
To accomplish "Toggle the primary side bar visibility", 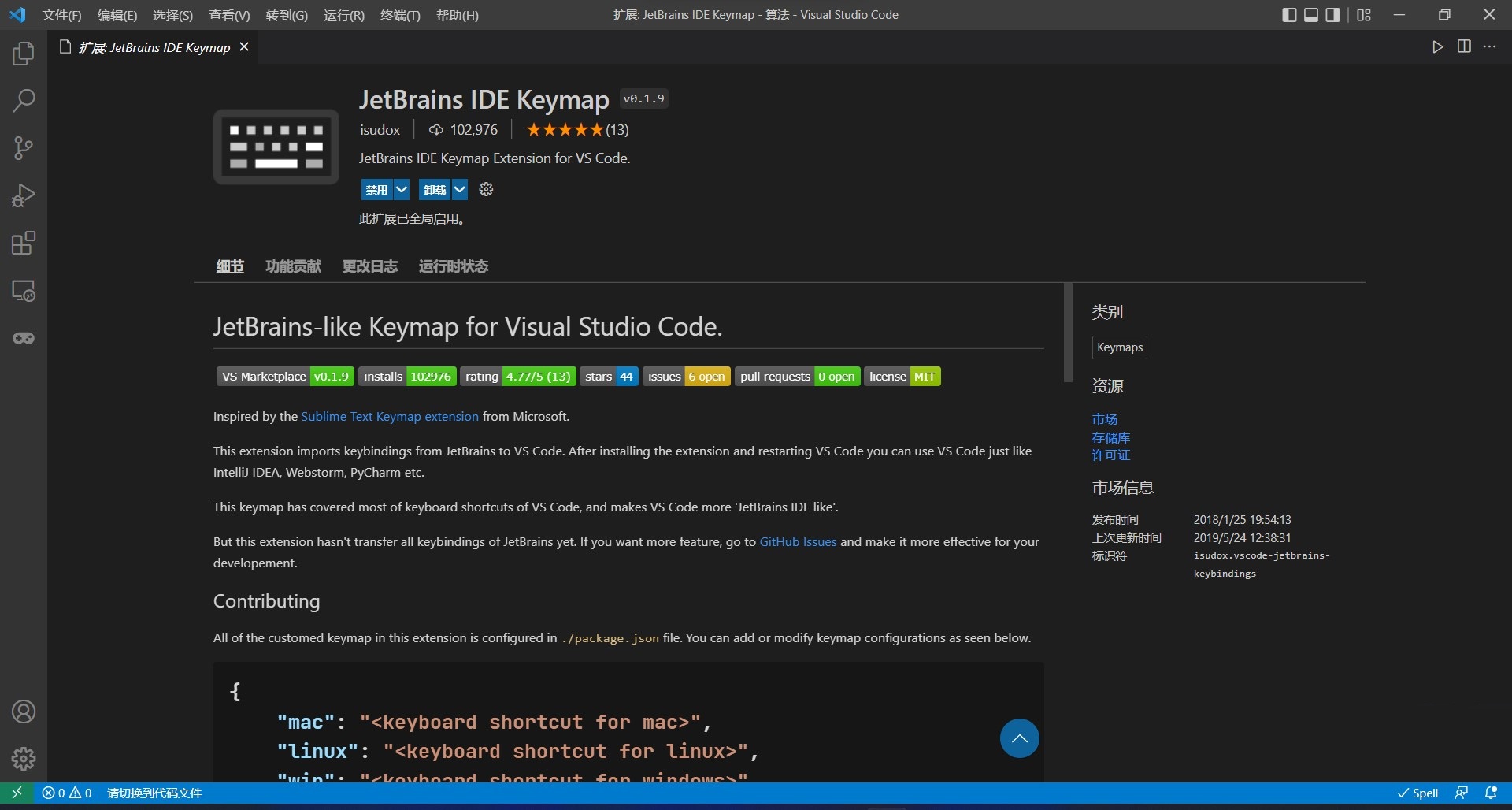I will pyautogui.click(x=1289, y=14).
